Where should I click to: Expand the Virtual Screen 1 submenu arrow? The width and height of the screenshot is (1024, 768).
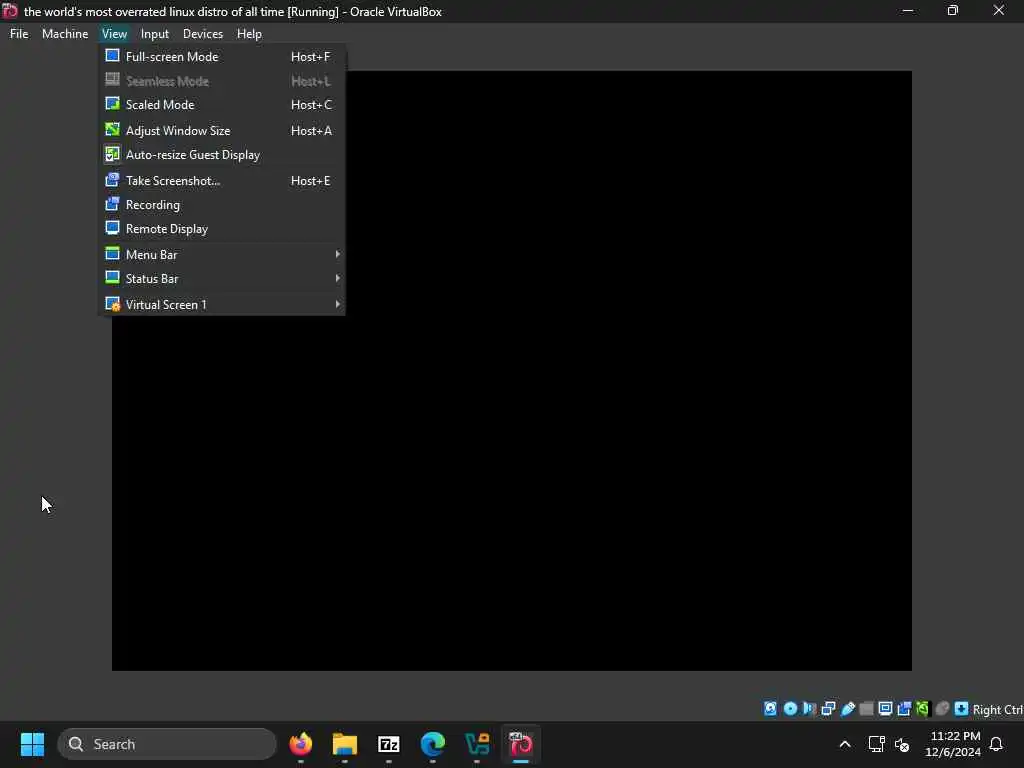(x=338, y=304)
